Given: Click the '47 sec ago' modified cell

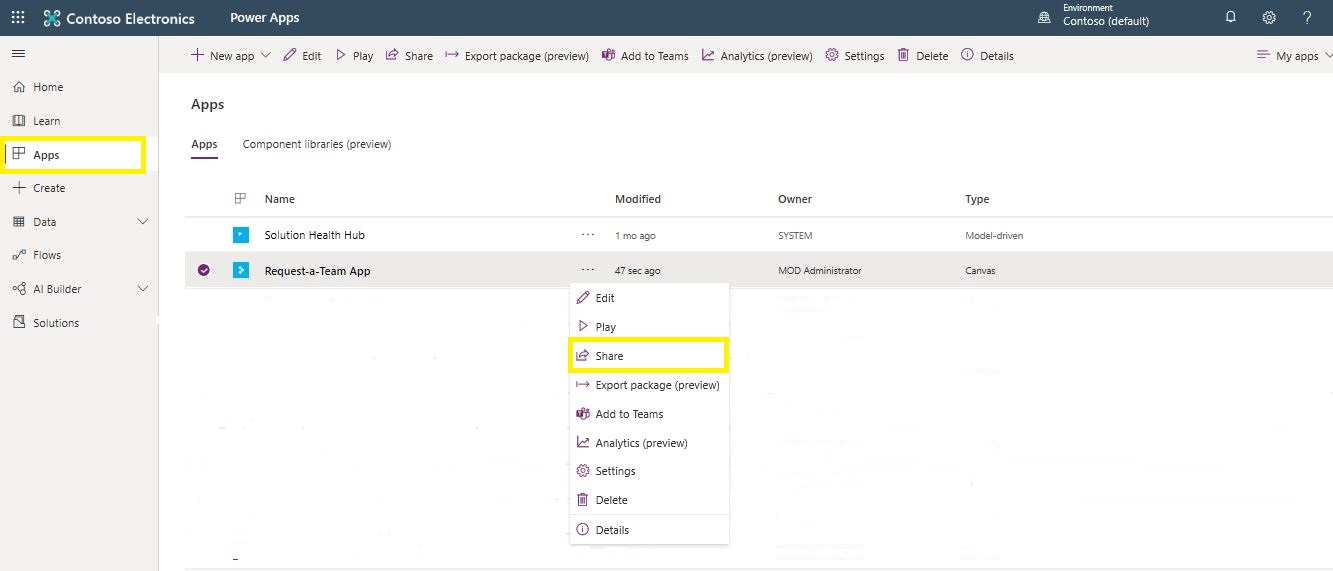Looking at the screenshot, I should [x=637, y=271].
